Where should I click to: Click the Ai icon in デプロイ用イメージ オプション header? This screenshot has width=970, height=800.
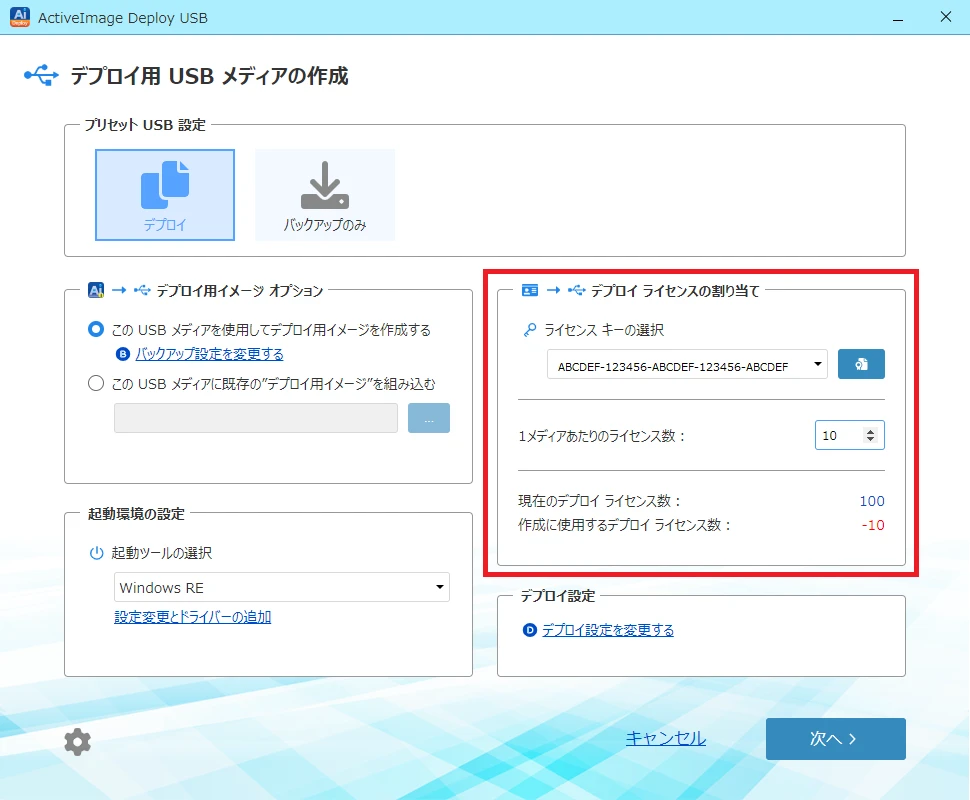pyautogui.click(x=96, y=290)
